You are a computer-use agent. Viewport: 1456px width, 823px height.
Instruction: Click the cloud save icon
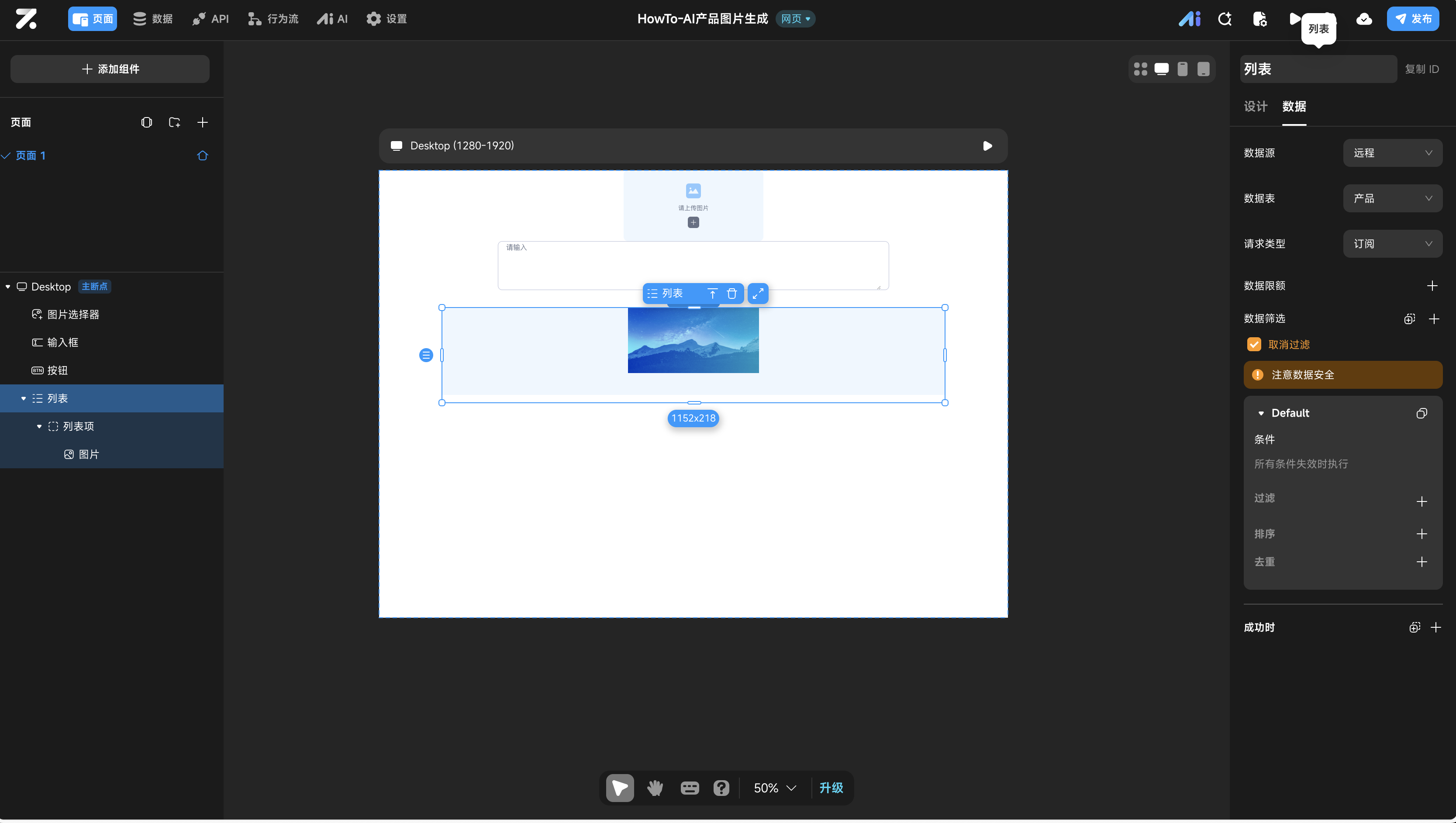tap(1364, 19)
